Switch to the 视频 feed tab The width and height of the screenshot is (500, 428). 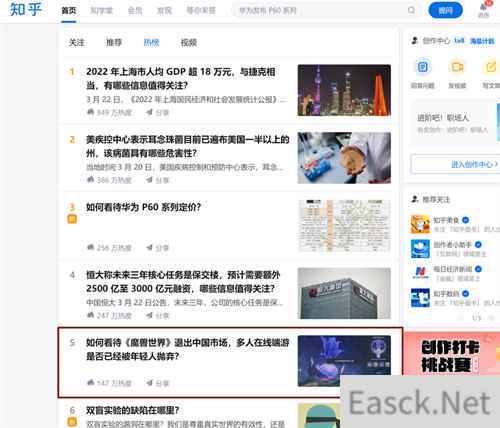tap(189, 43)
